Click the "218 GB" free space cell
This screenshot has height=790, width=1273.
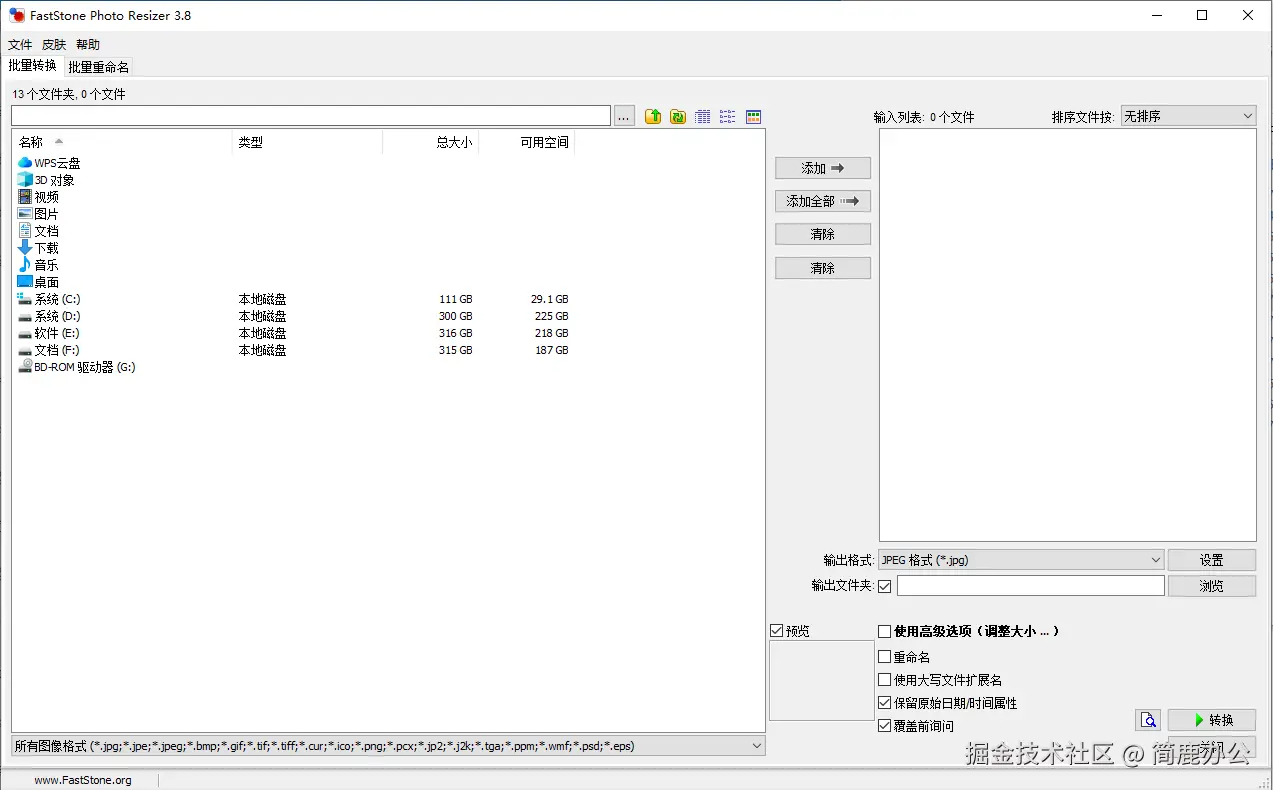coord(551,333)
